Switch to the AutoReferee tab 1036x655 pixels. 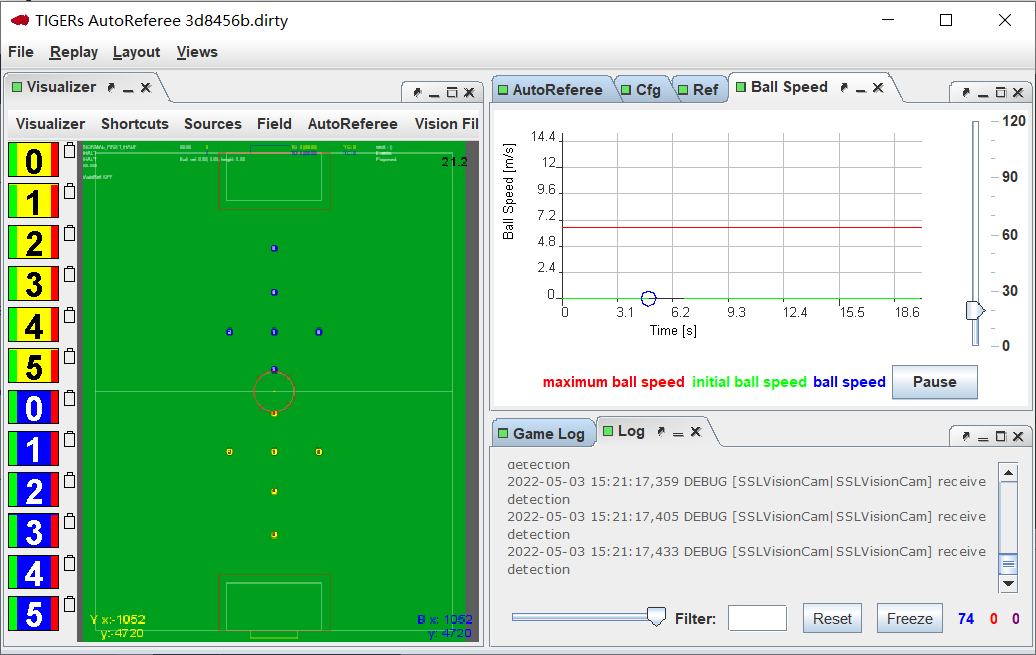pyautogui.click(x=557, y=89)
